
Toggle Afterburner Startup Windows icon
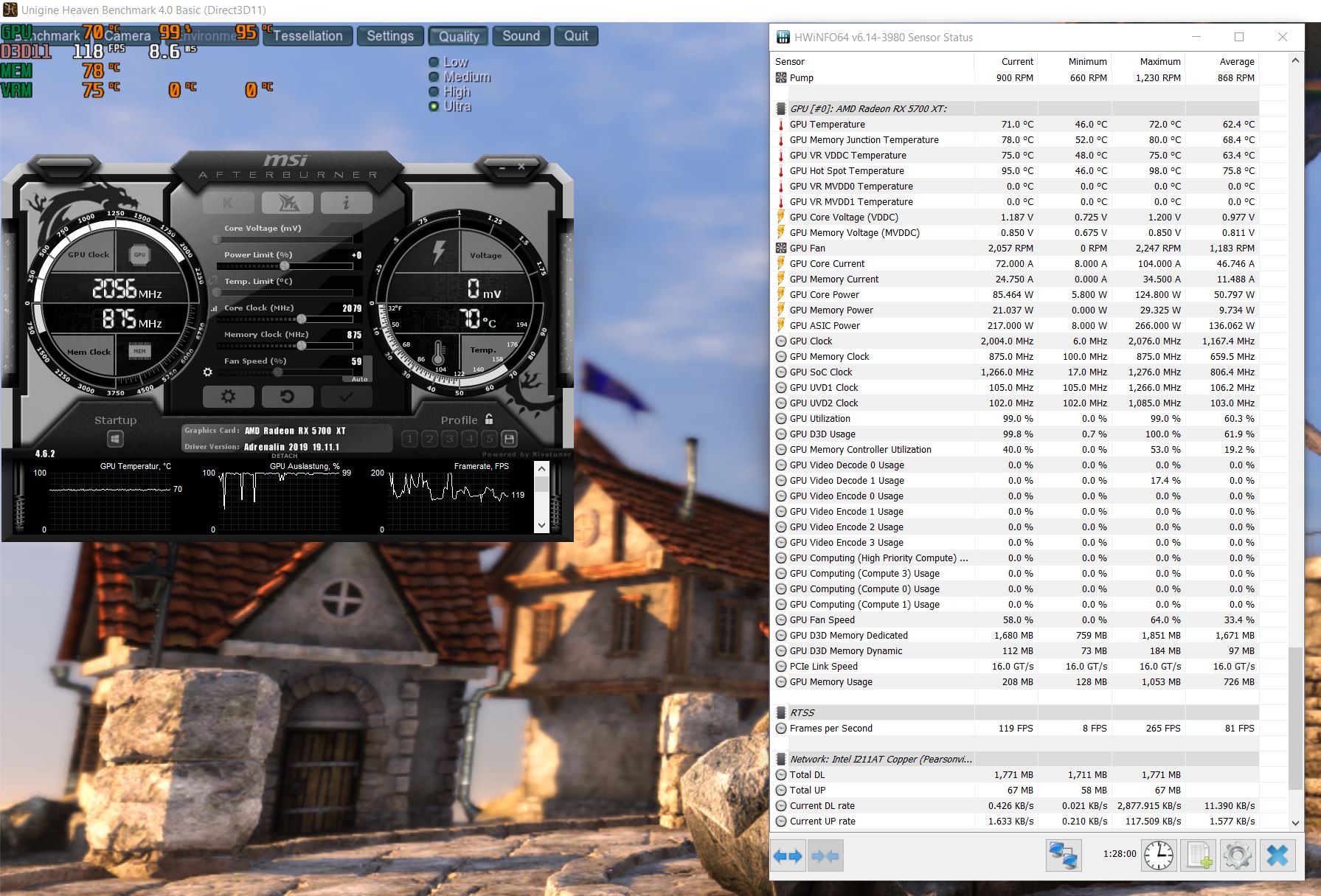[115, 440]
